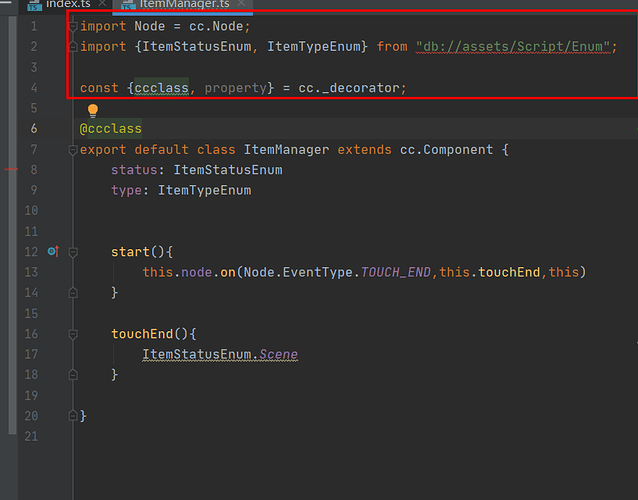638x500 pixels.
Task: Click the yellow lightbulb quick-fix icon
Action: [x=93, y=110]
